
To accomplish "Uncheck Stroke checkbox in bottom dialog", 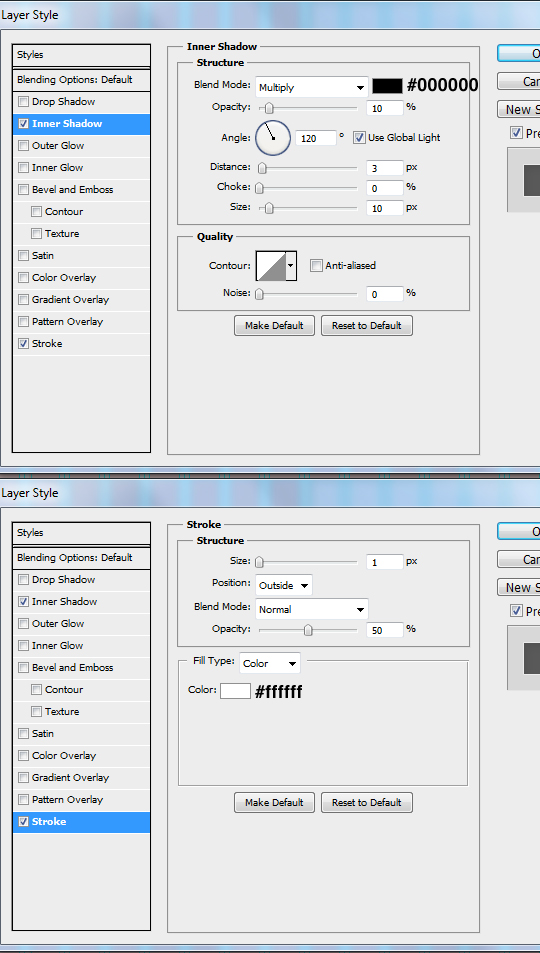I will point(24,821).
